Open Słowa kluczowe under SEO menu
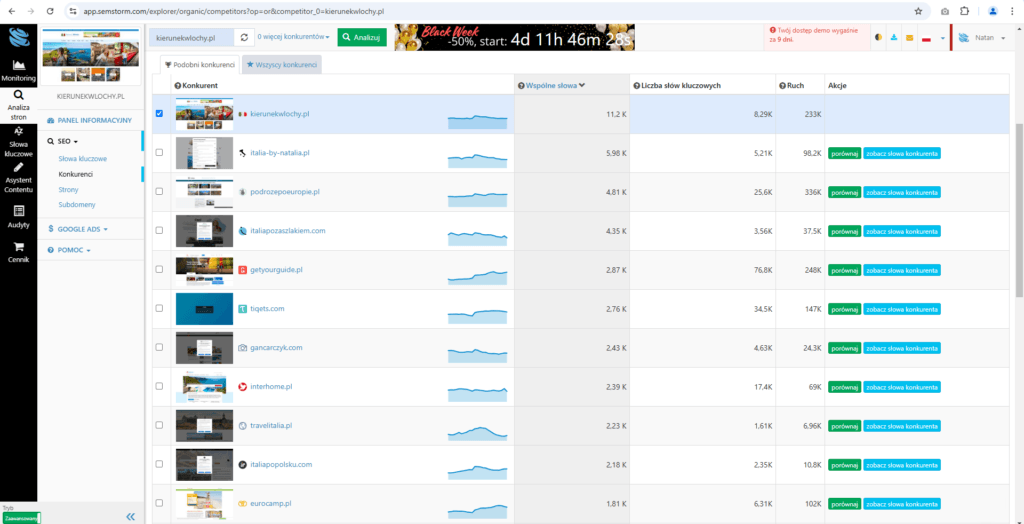 coord(82,159)
